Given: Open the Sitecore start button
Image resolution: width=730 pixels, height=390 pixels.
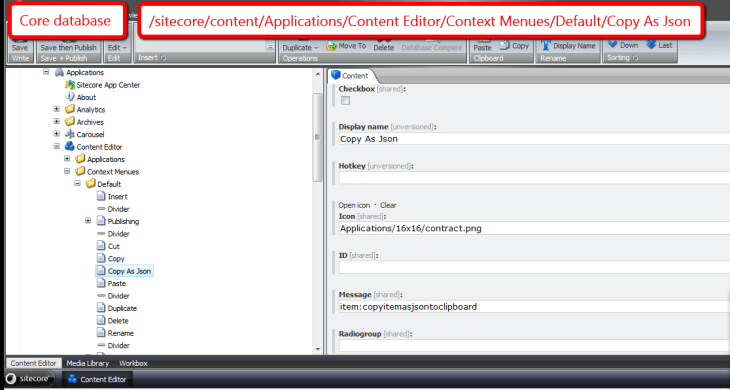Looking at the screenshot, I should click(29, 379).
